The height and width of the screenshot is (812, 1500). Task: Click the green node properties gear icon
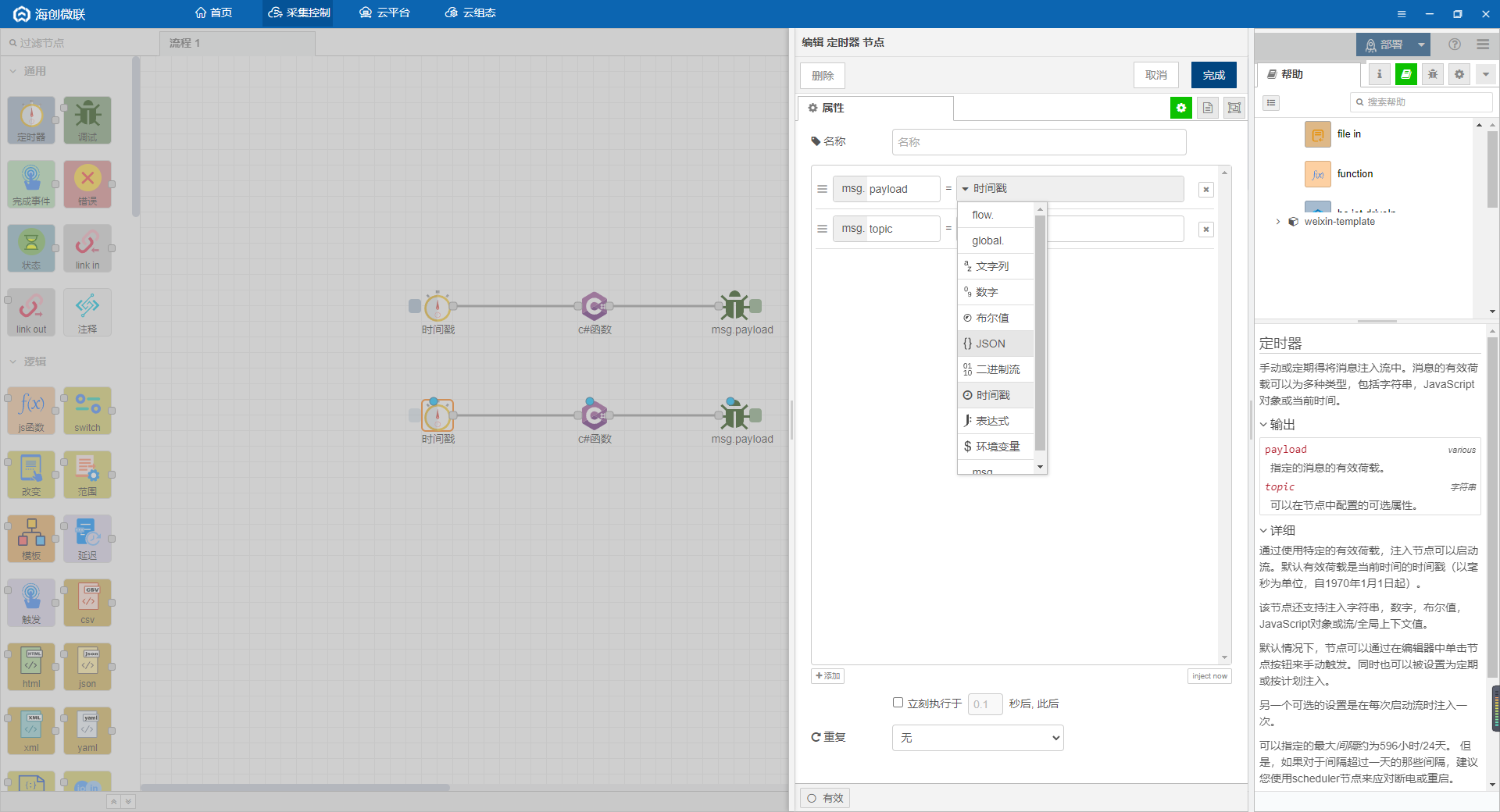point(1181,108)
